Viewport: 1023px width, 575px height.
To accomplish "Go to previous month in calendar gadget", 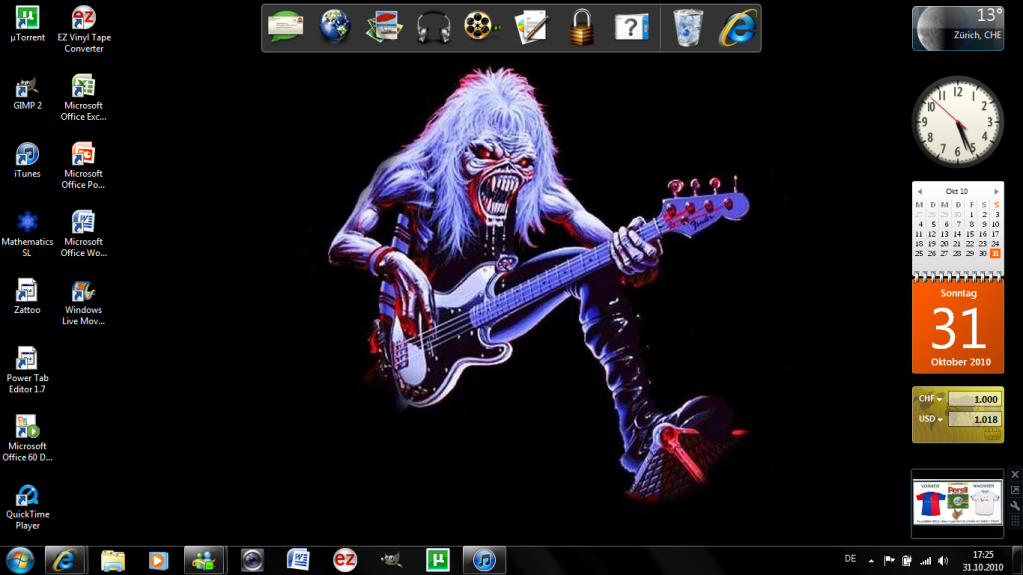I will point(920,191).
